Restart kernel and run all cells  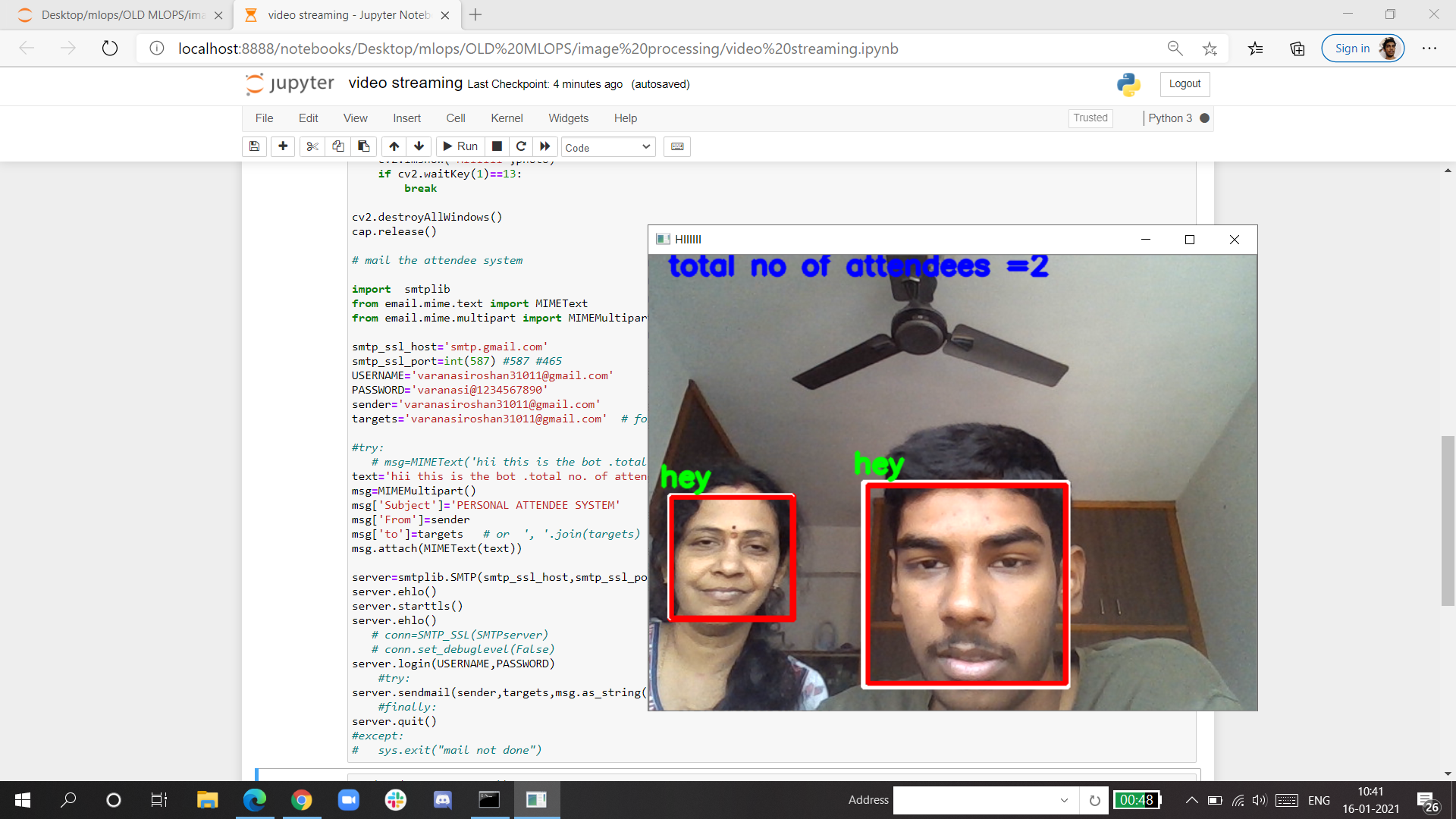tap(545, 146)
